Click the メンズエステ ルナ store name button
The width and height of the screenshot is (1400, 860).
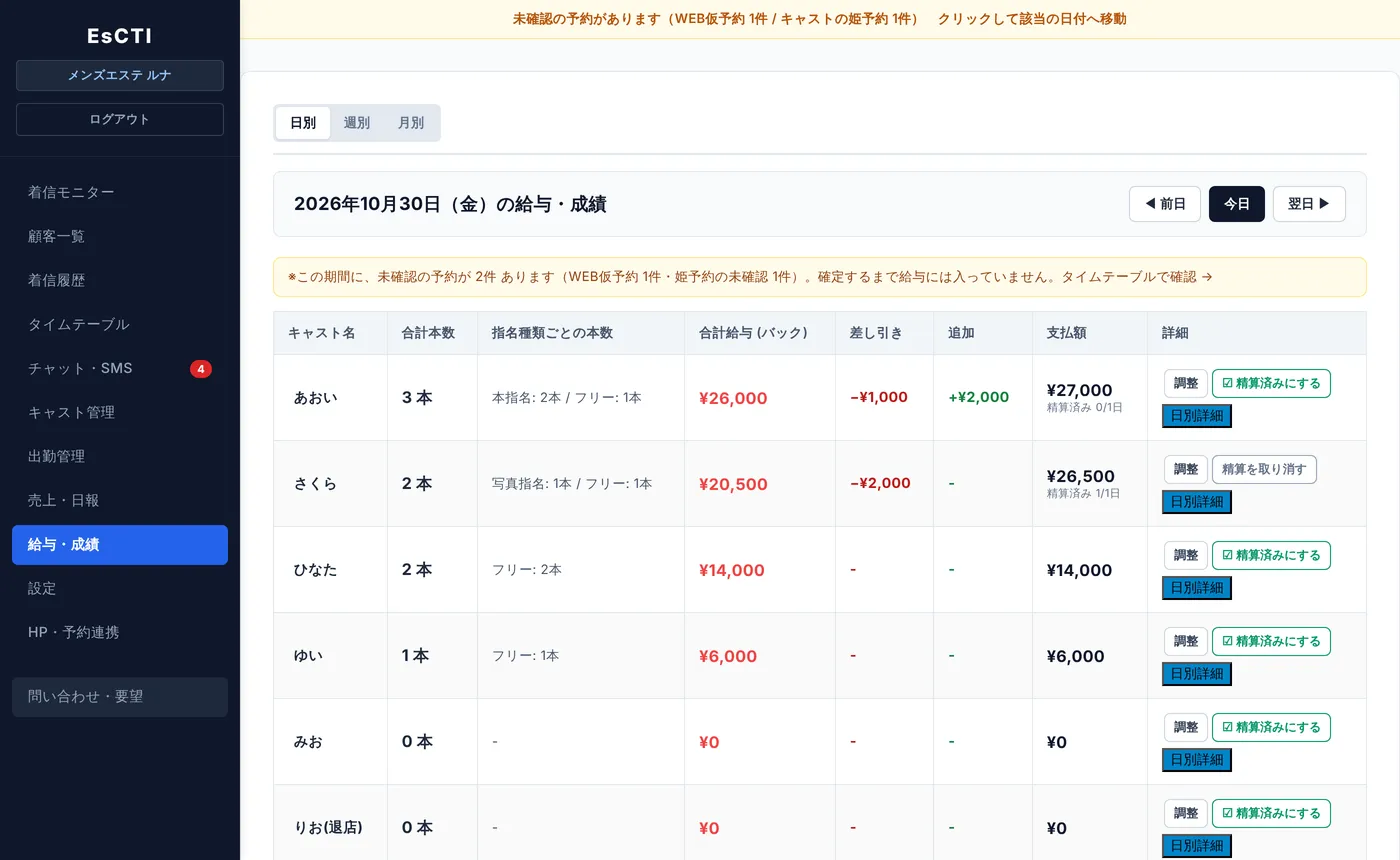[120, 75]
